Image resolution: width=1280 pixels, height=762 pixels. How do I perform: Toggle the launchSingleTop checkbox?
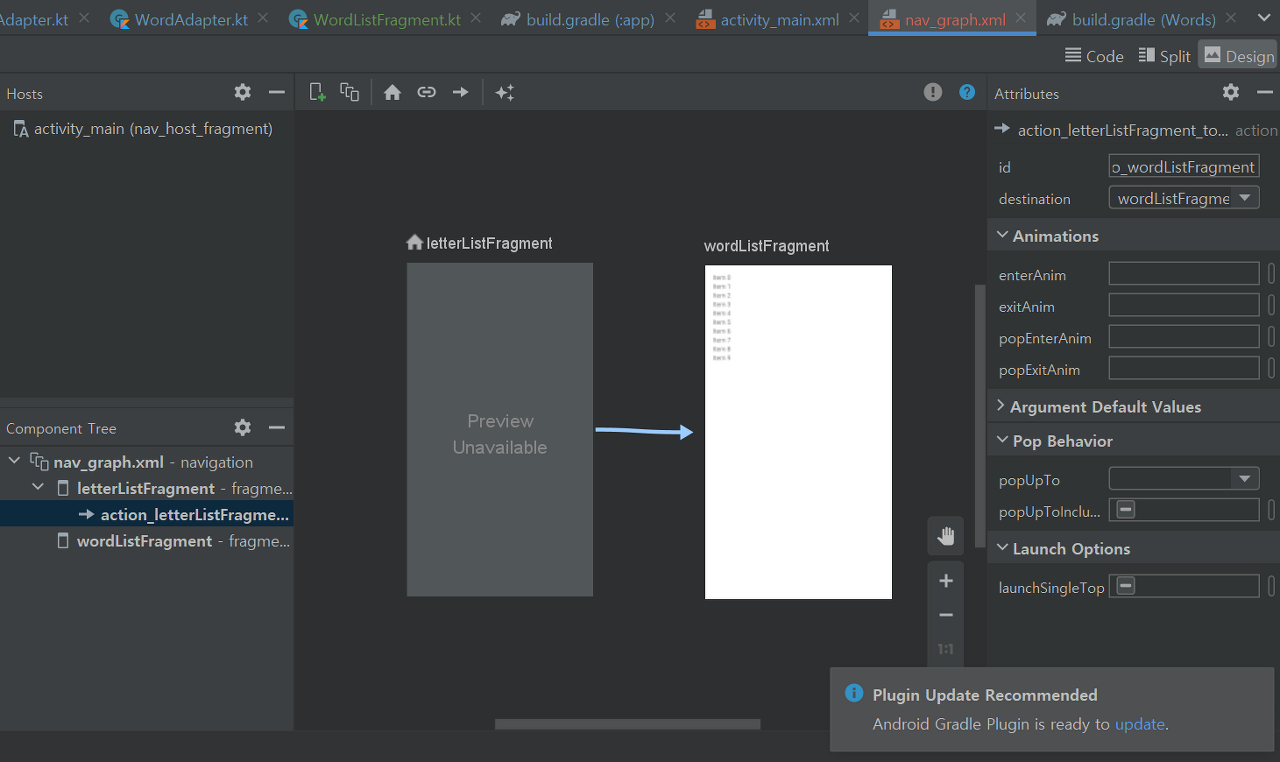click(1126, 586)
